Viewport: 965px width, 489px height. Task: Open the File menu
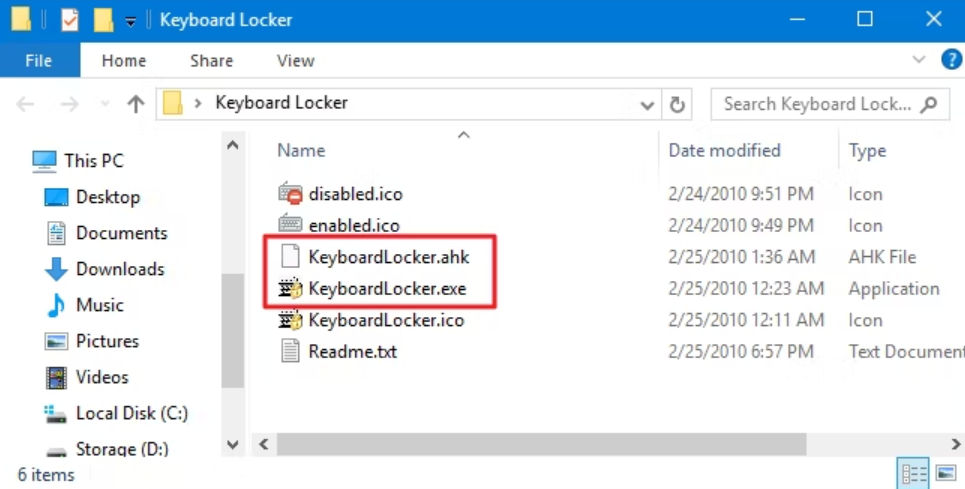pyautogui.click(x=39, y=60)
